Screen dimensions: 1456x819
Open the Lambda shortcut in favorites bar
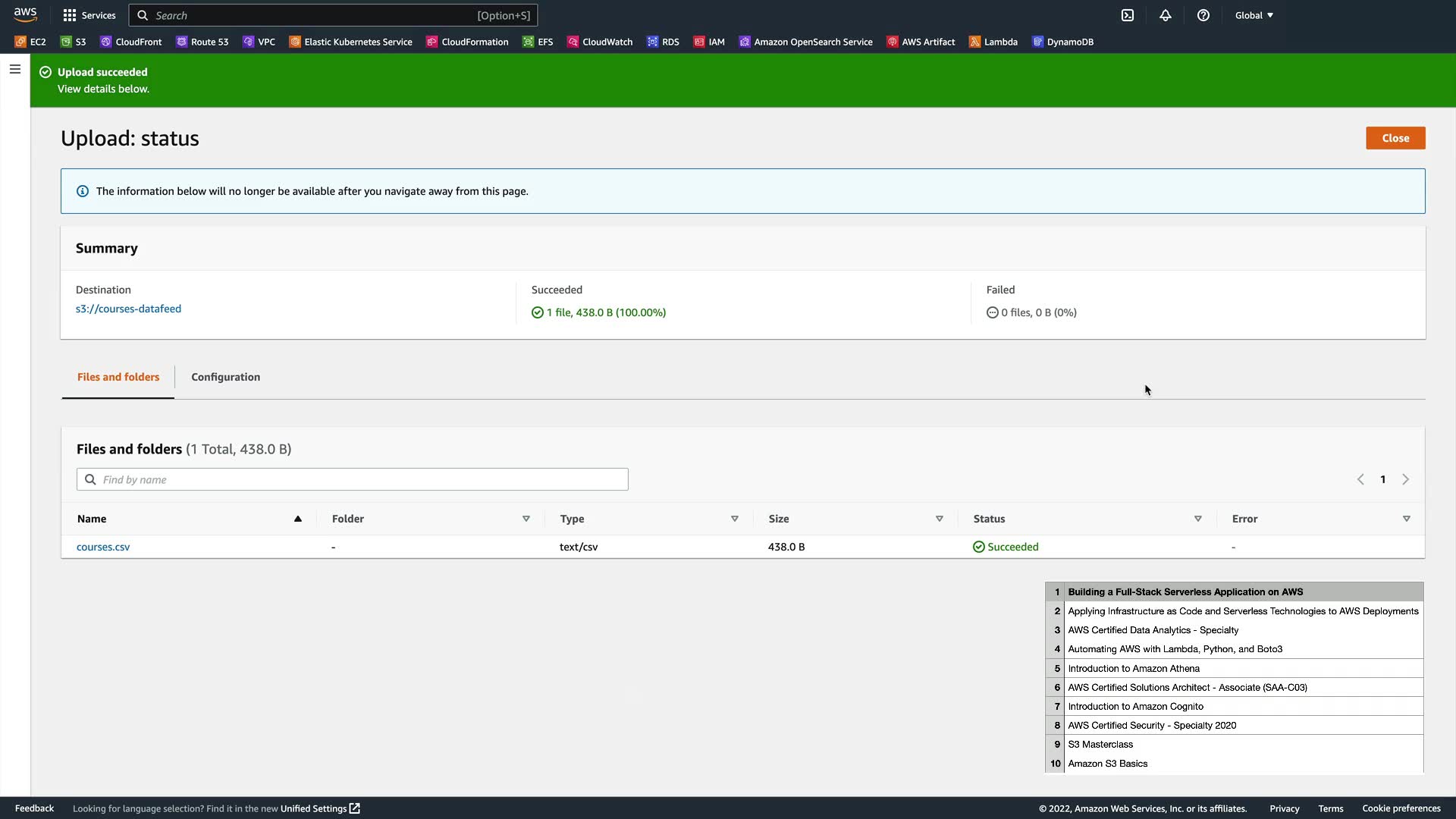(993, 42)
